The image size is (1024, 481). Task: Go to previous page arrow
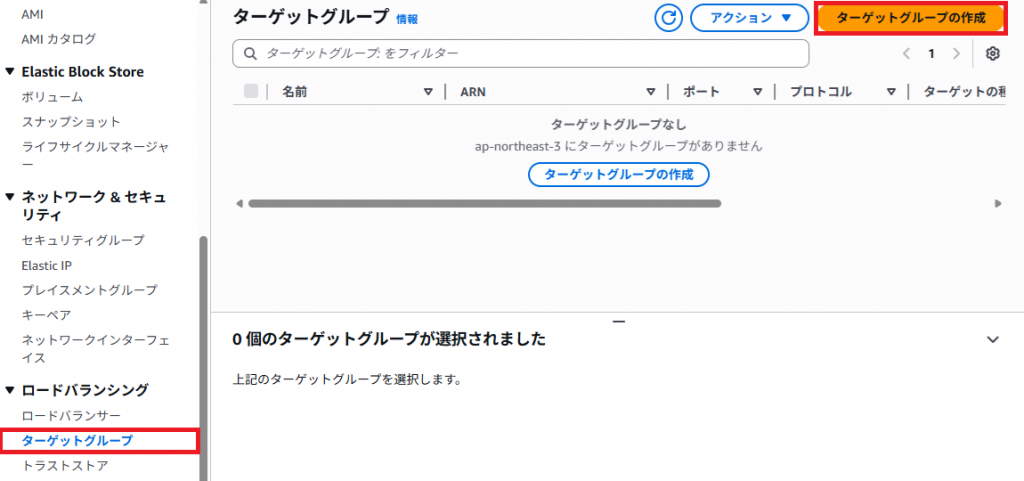coord(906,53)
